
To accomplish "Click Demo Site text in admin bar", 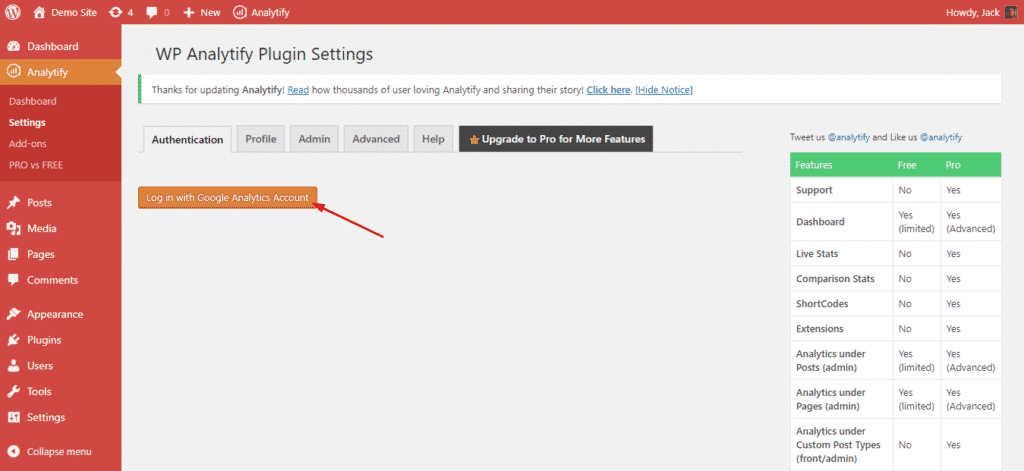I will click(x=74, y=12).
